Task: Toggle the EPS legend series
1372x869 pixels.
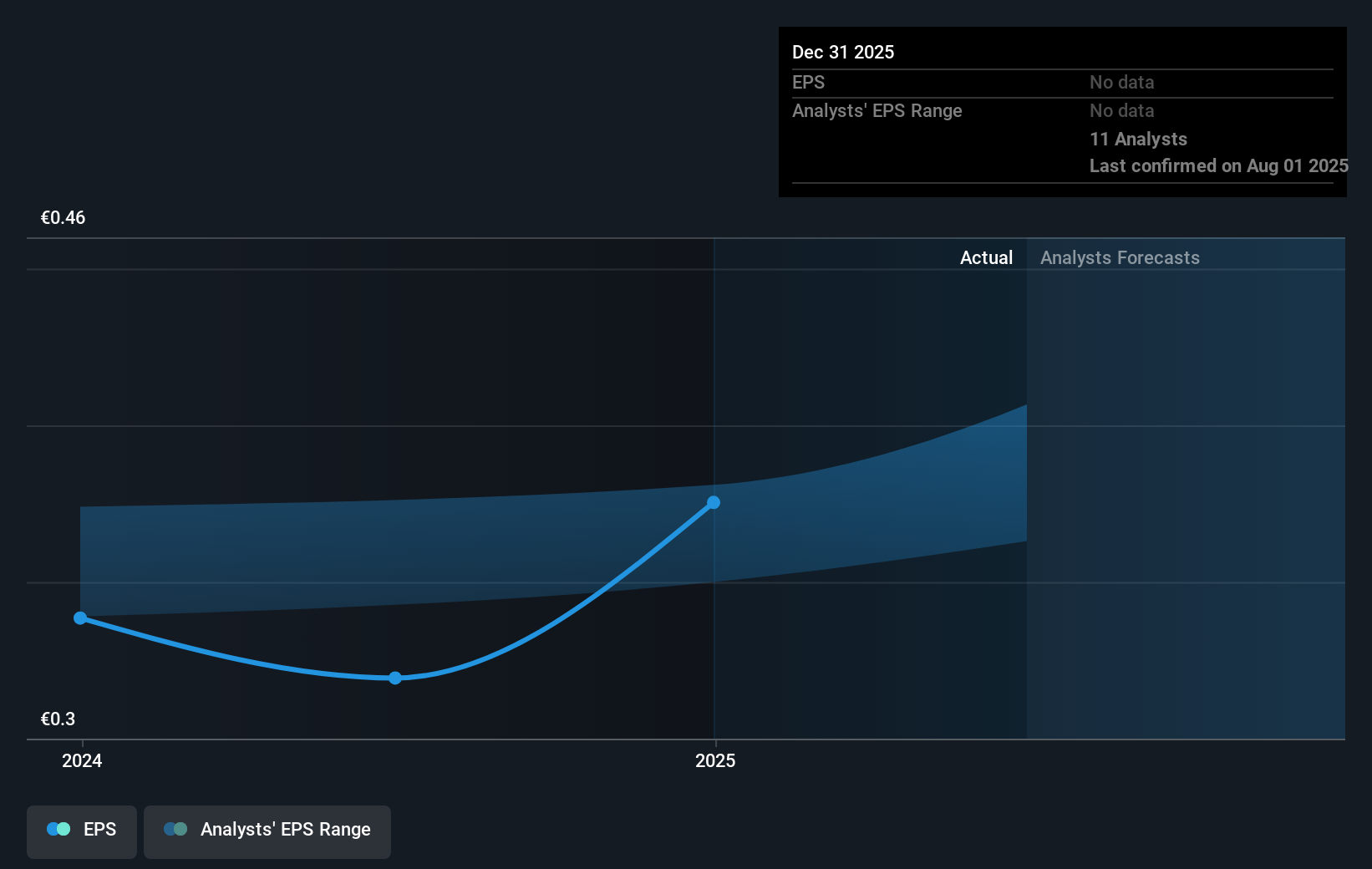Action: click(82, 831)
